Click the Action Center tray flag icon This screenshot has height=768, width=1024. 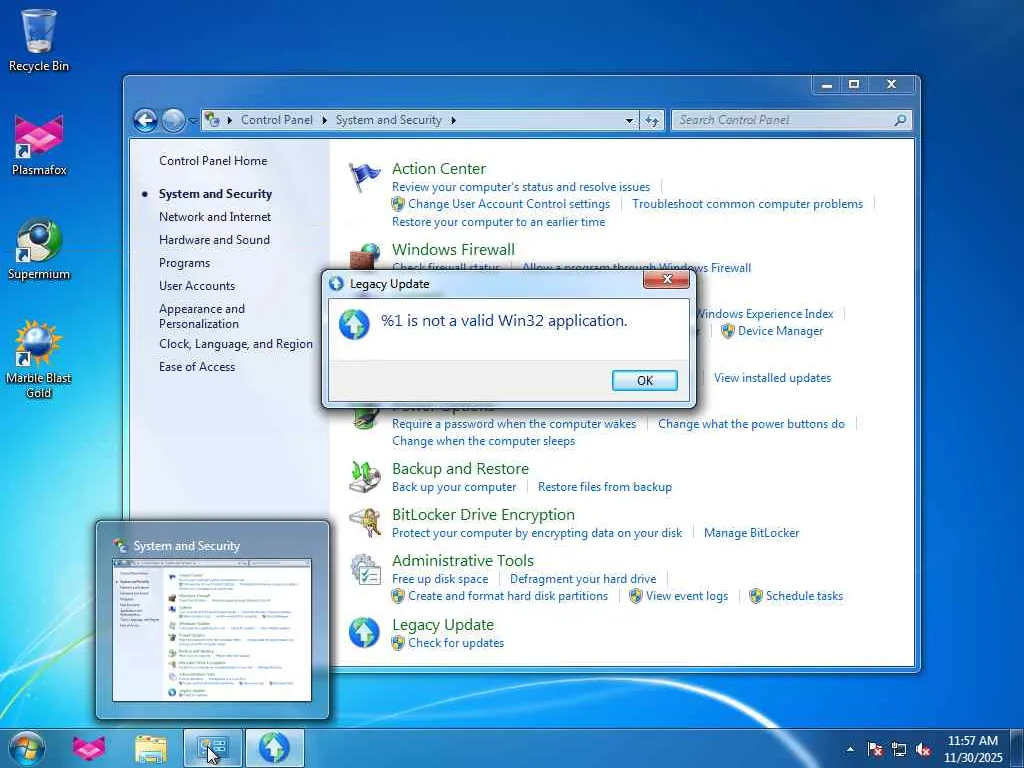(875, 749)
